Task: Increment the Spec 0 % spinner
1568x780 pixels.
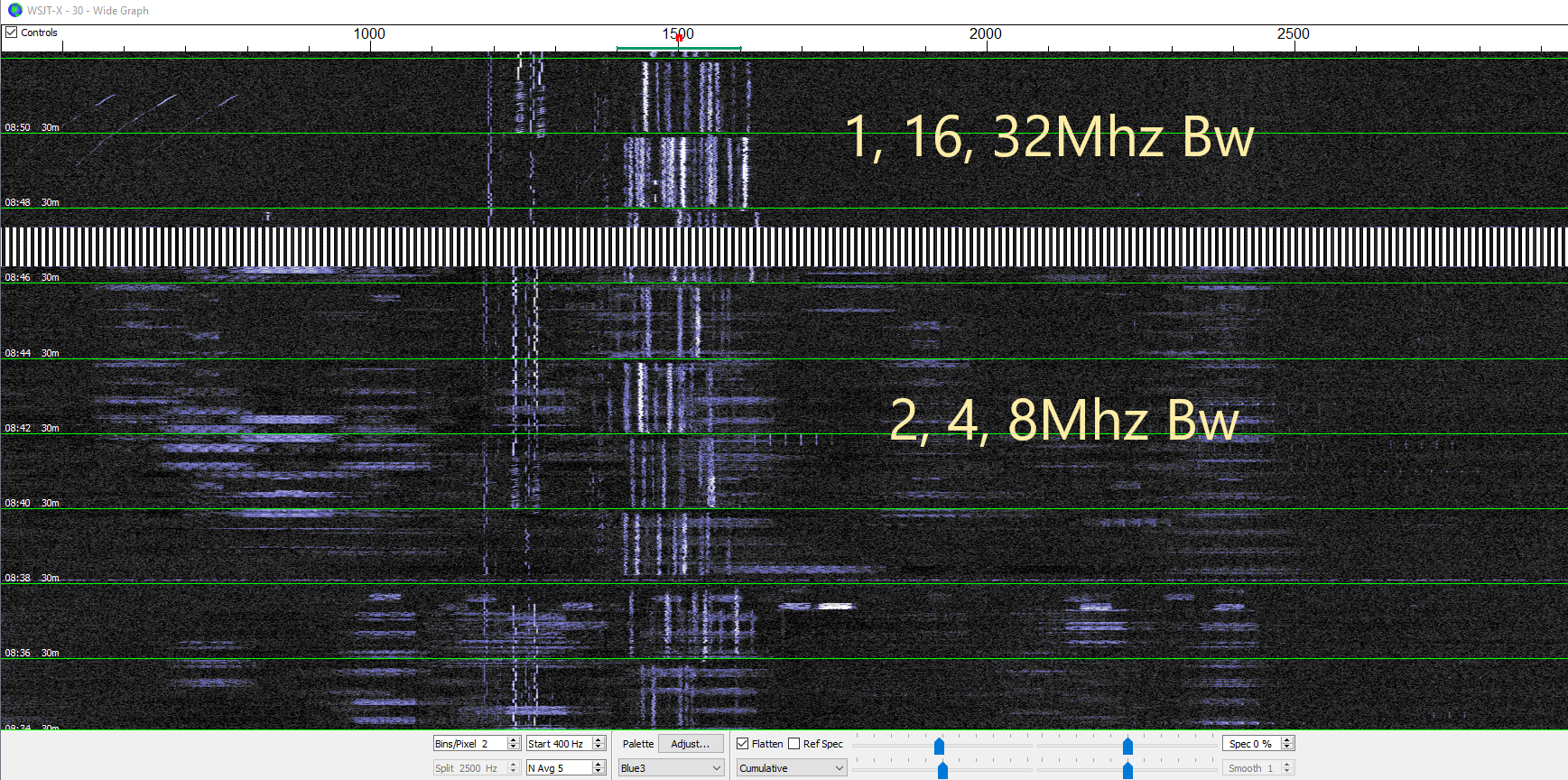Action: click(x=1287, y=739)
